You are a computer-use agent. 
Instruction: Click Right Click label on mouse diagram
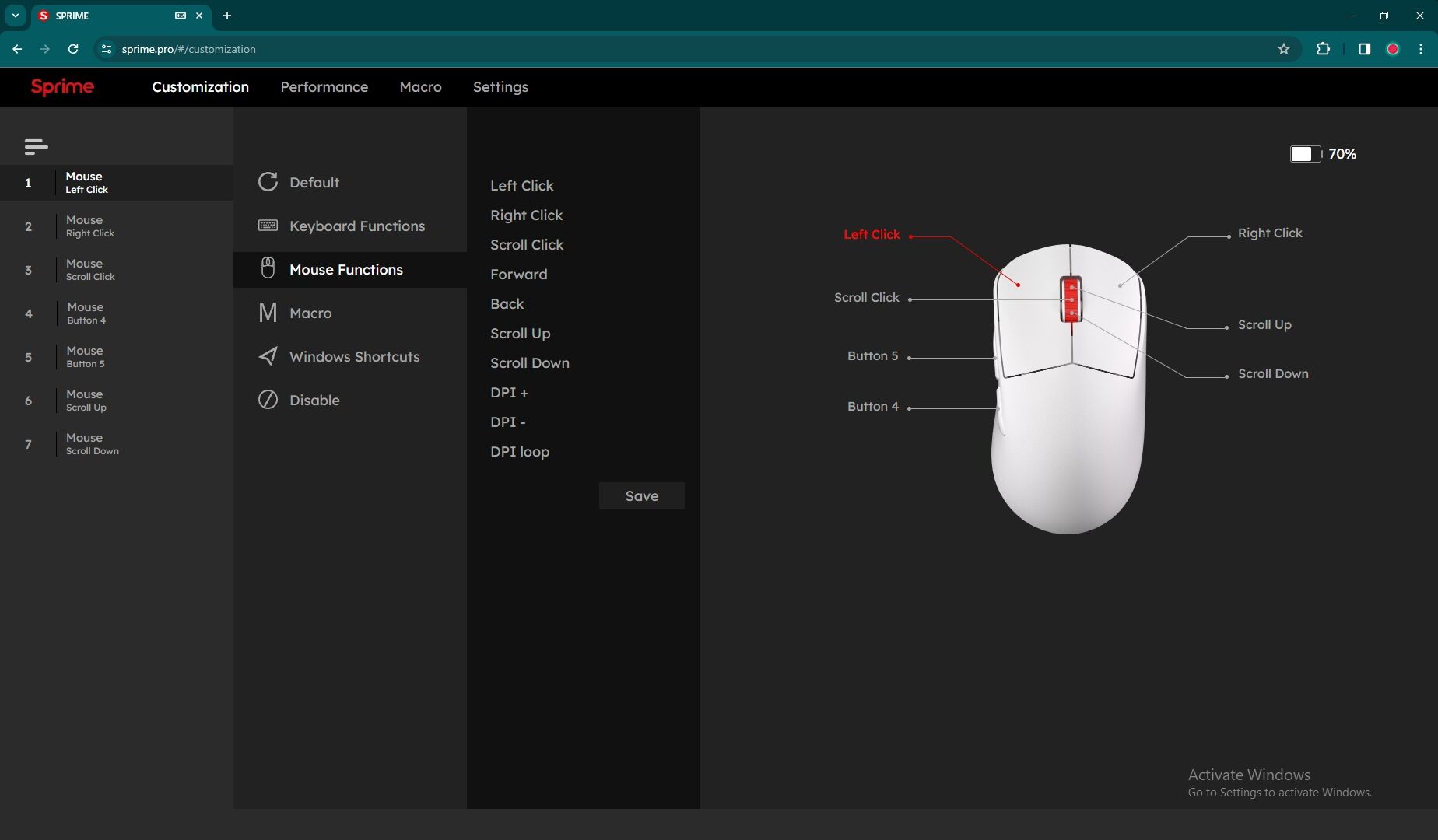tap(1270, 233)
